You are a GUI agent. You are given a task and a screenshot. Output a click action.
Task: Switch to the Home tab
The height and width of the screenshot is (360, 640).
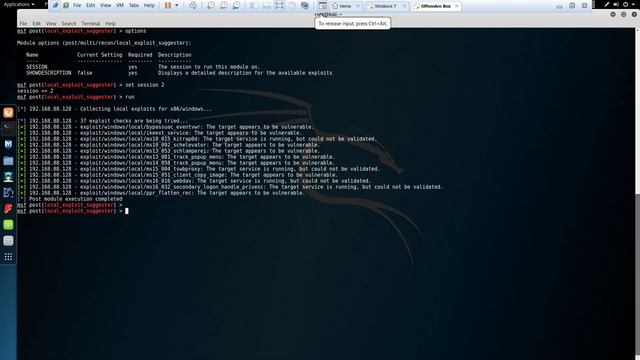click(x=345, y=6)
